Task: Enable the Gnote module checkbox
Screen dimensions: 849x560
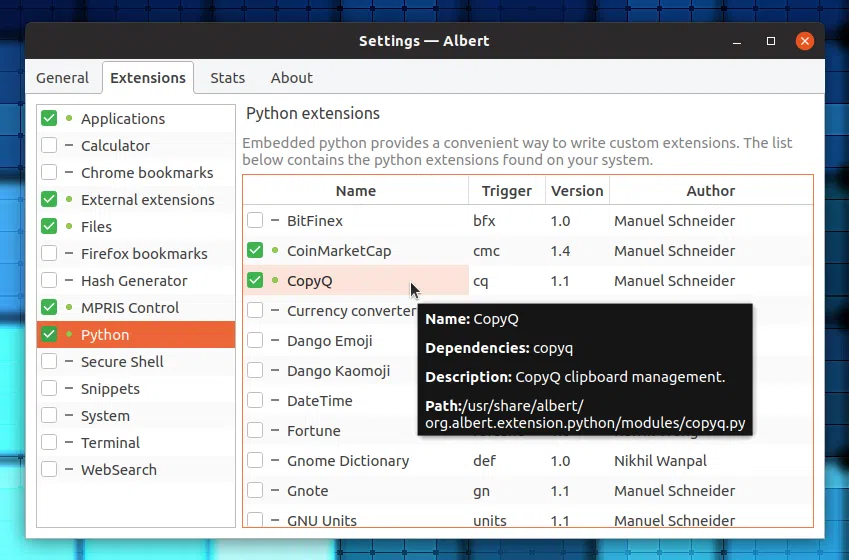Action: point(255,491)
